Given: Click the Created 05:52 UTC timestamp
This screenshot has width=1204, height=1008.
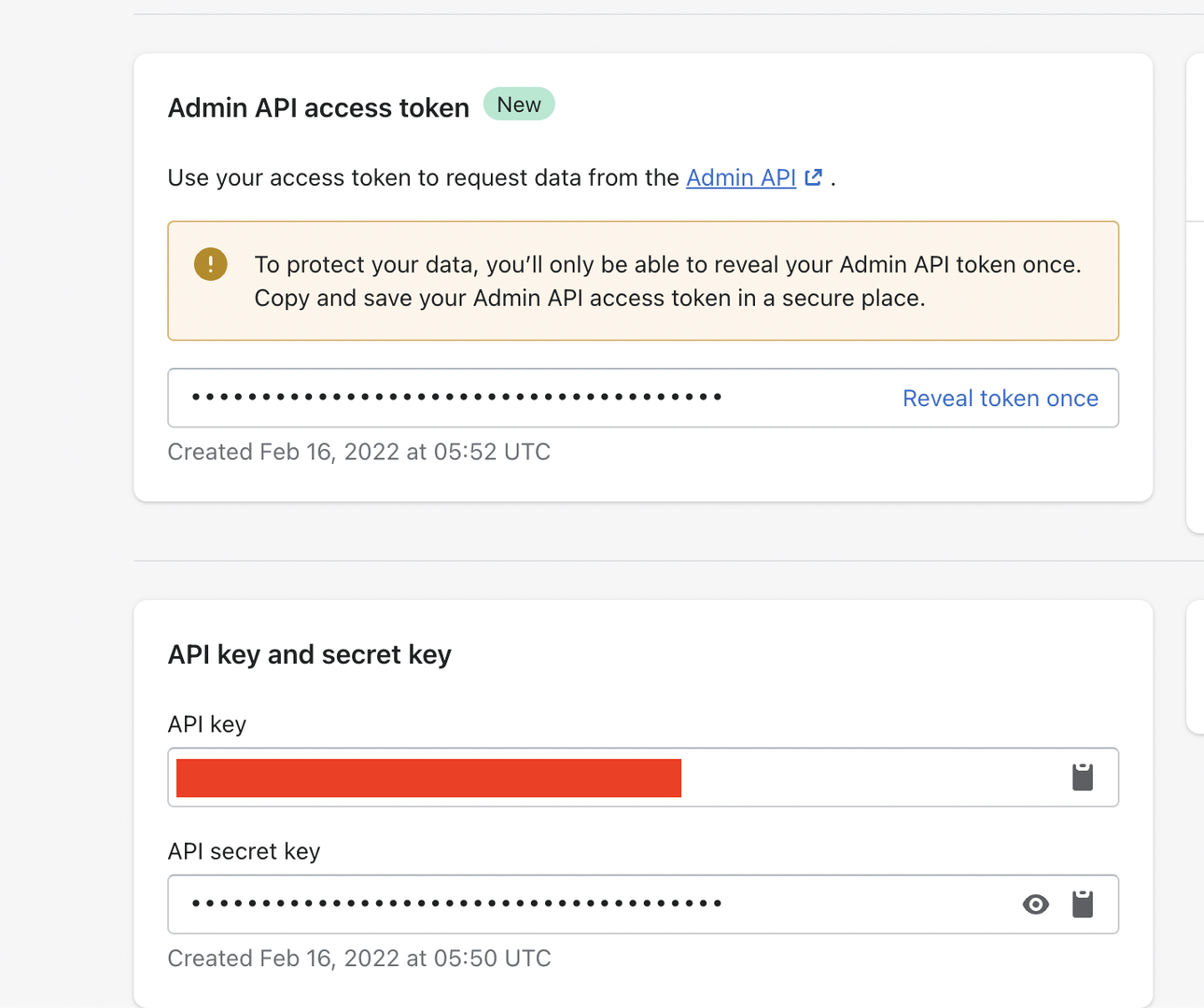Looking at the screenshot, I should coord(358,452).
